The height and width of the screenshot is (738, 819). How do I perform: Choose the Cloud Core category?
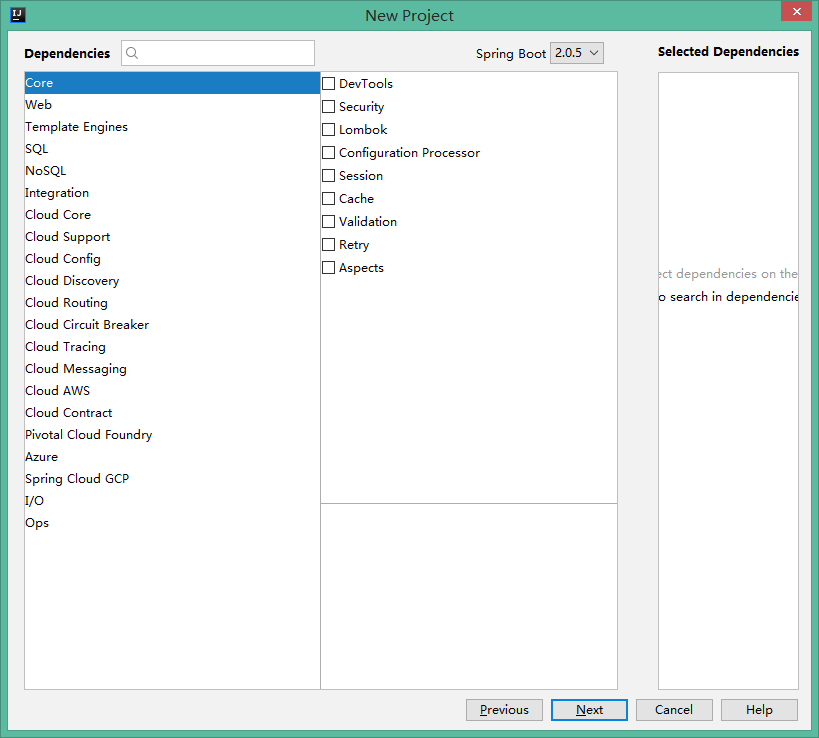pyautogui.click(x=172, y=215)
